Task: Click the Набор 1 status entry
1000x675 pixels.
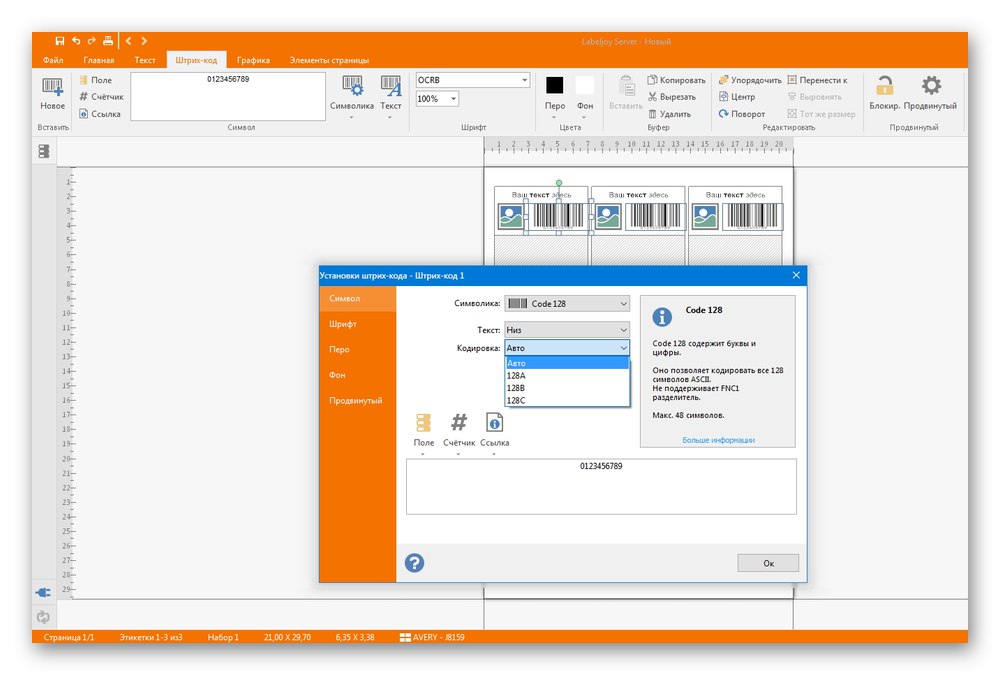Action: 223,637
